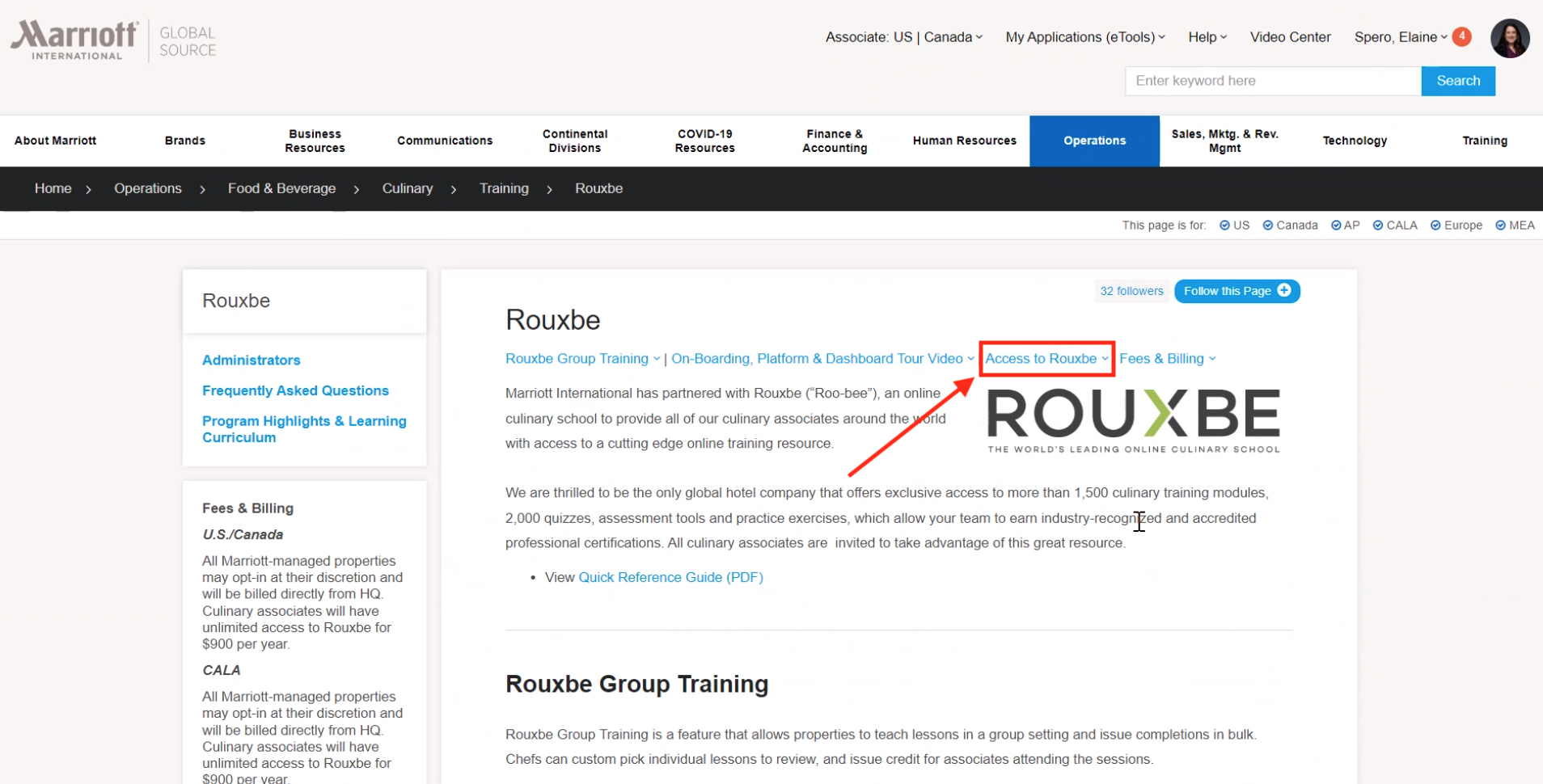The image size is (1543, 784).
Task: Go to Food & Beverage breadcrumb
Action: (x=281, y=188)
